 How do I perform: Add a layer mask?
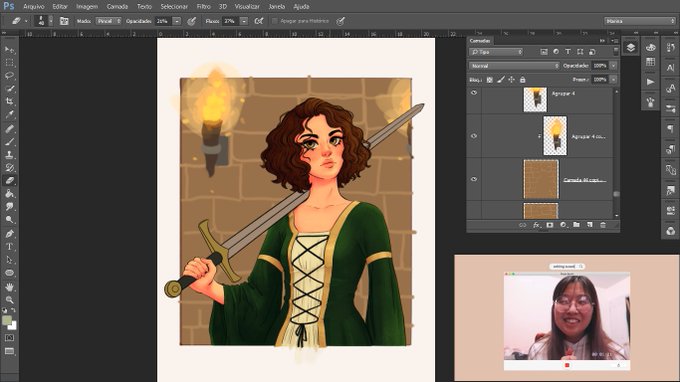[x=549, y=225]
